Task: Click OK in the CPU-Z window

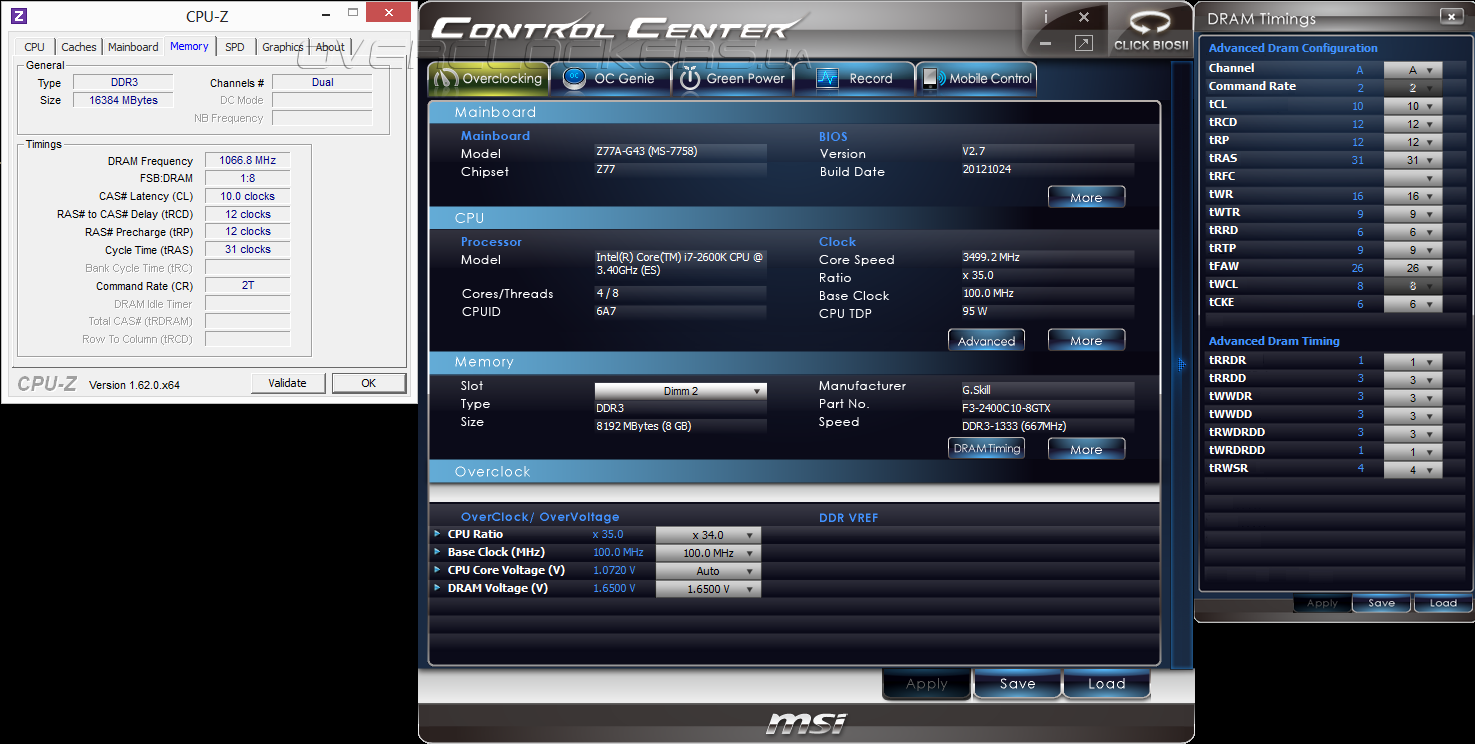Action: pos(369,383)
